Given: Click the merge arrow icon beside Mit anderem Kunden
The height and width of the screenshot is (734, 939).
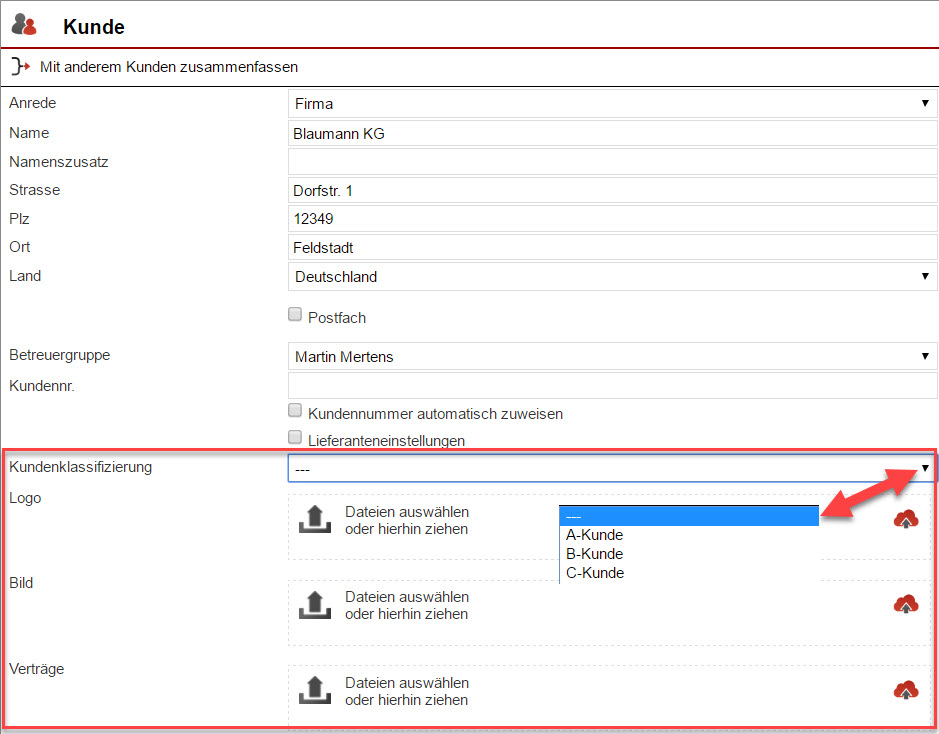Looking at the screenshot, I should 20,67.
